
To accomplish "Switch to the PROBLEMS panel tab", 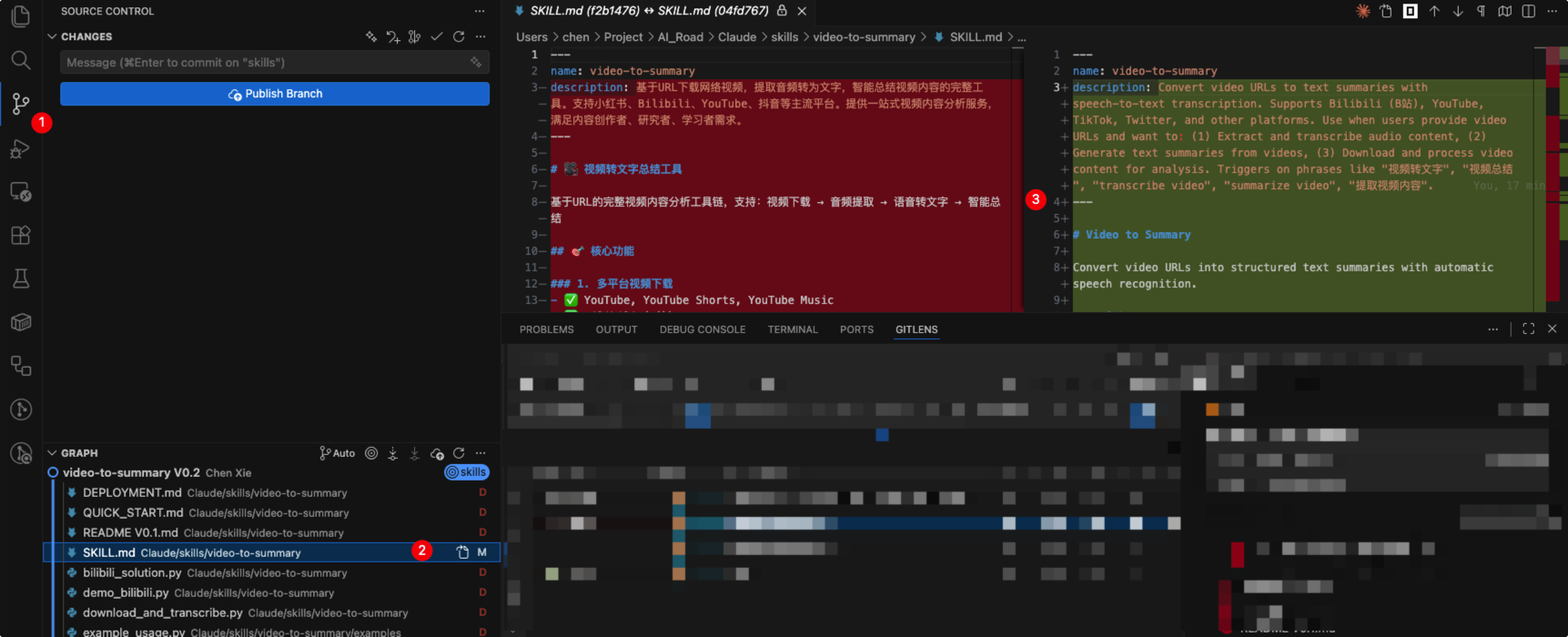I will coord(546,329).
